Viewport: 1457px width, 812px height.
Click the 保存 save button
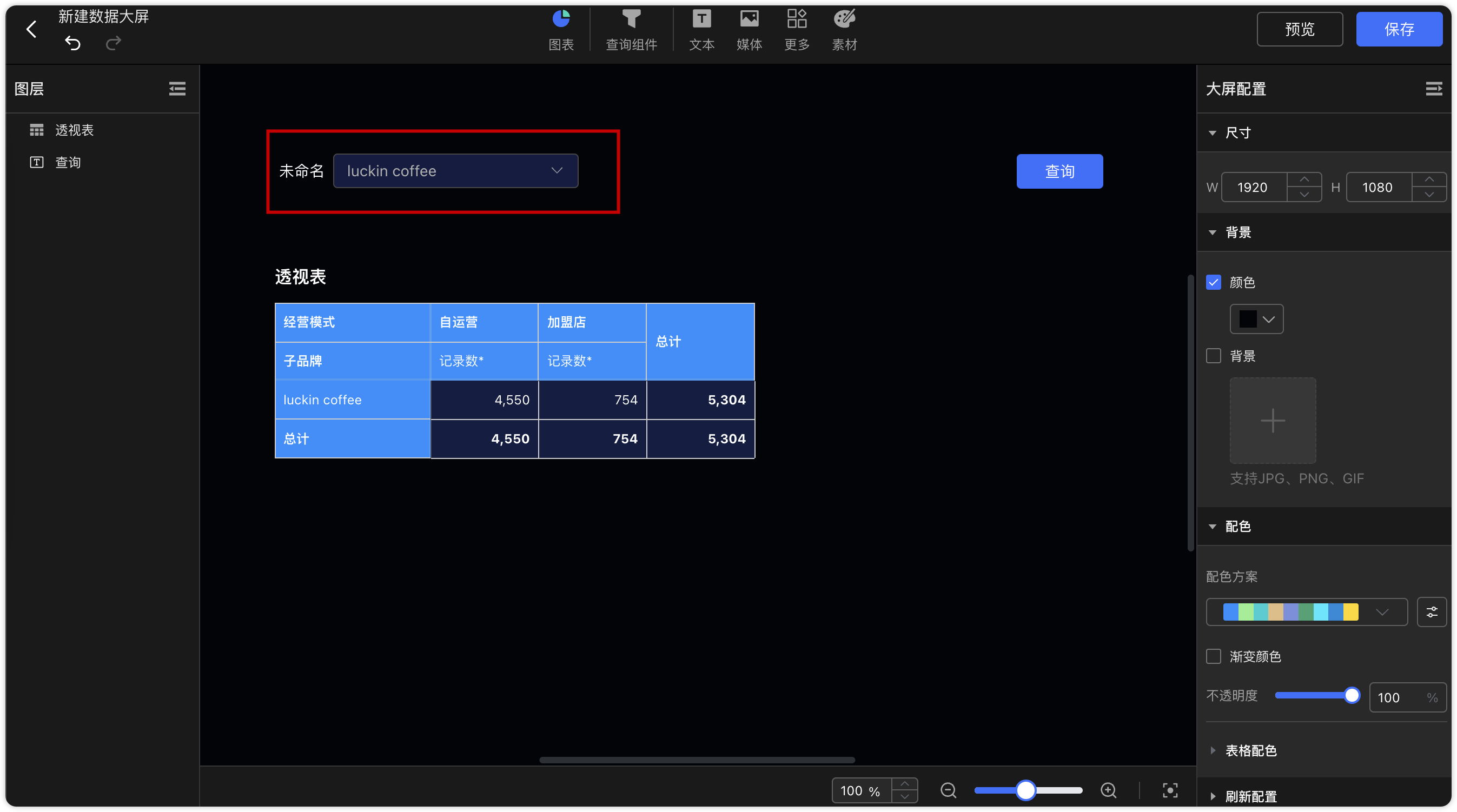(1399, 29)
